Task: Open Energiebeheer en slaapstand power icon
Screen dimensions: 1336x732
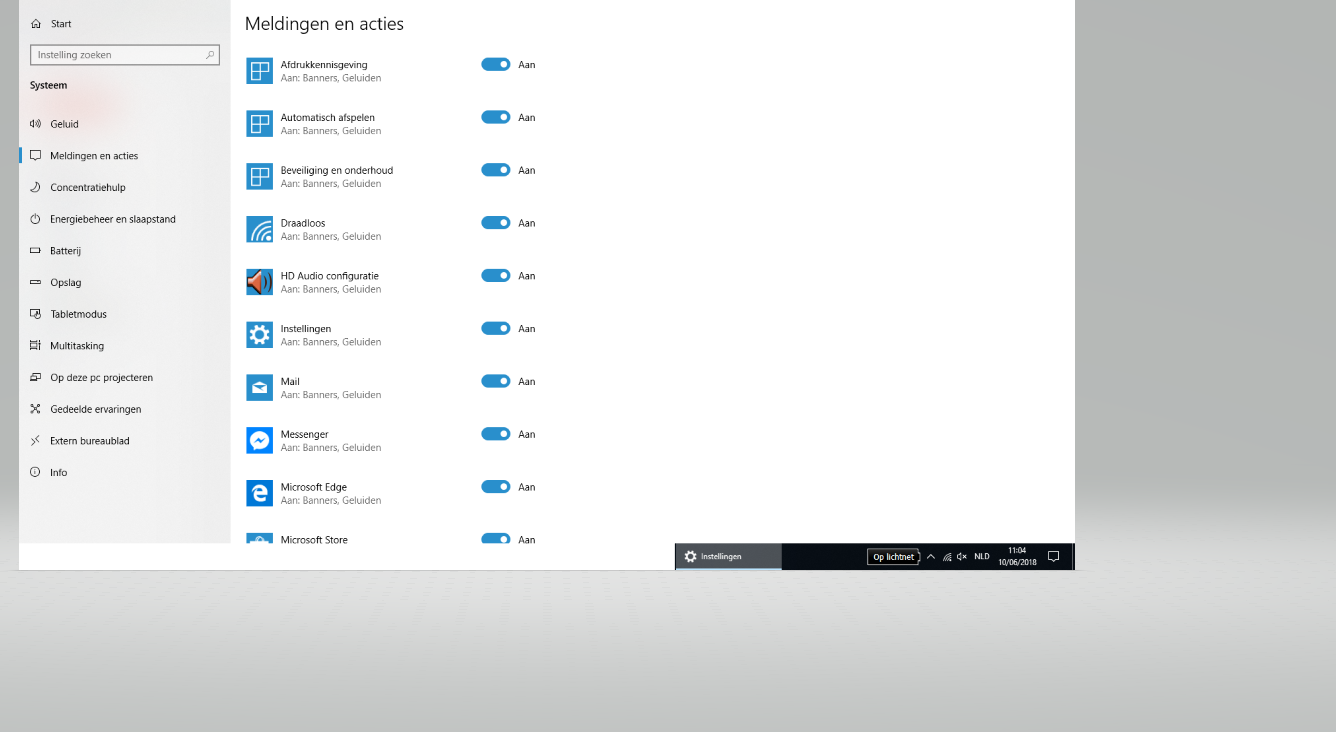Action: point(36,219)
